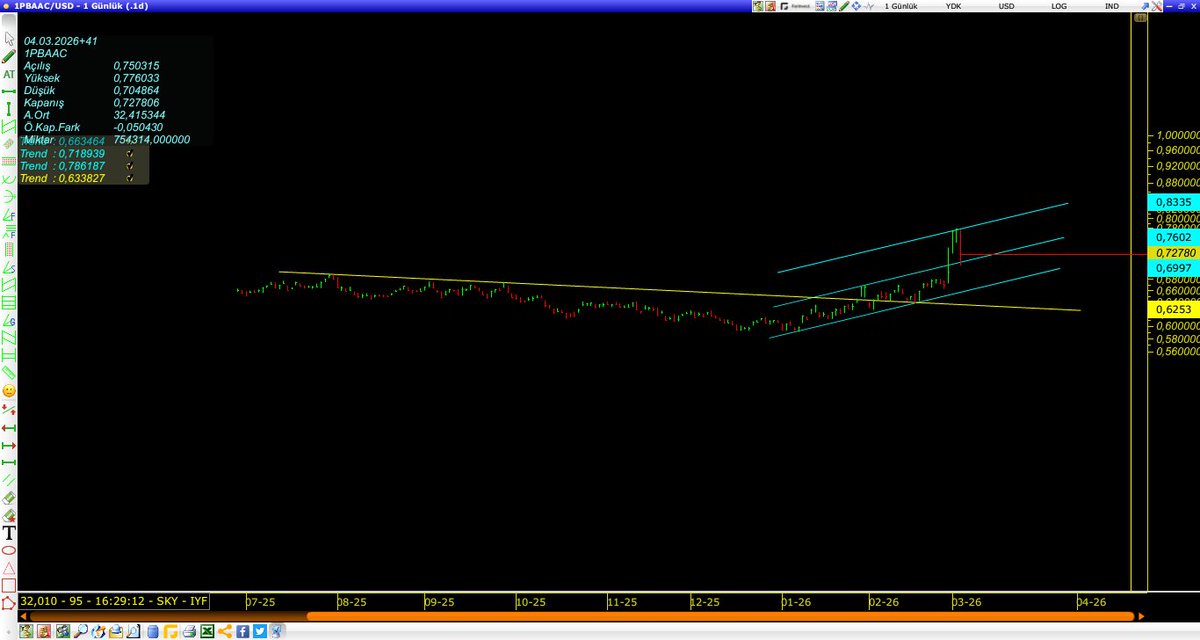Image resolution: width=1200 pixels, height=640 pixels.
Task: Click the 01-26 date axis label
Action: (796, 602)
